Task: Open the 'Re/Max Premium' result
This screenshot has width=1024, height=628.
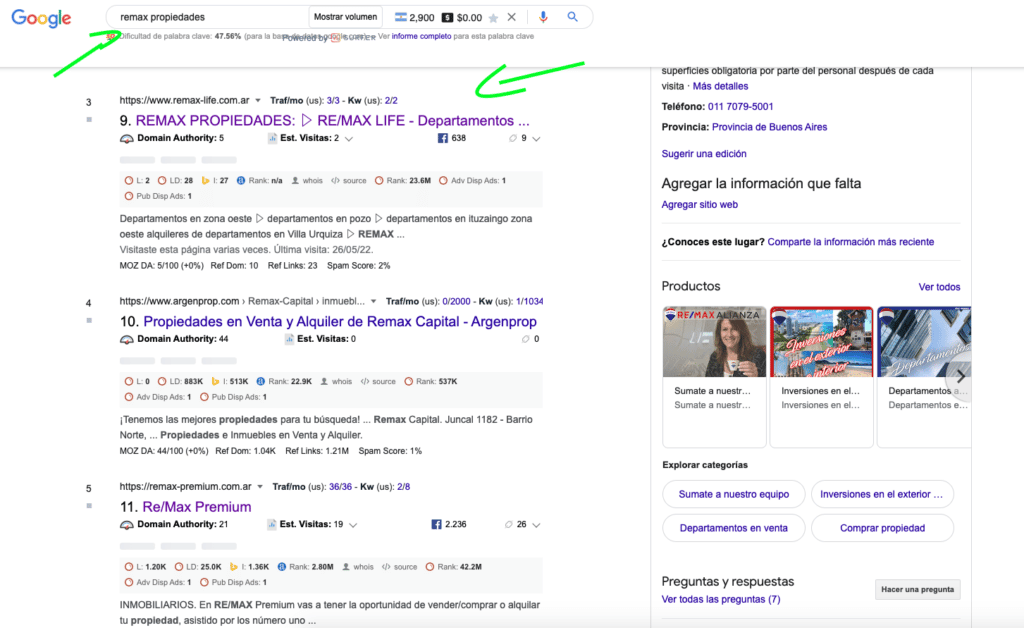Action: [197, 507]
